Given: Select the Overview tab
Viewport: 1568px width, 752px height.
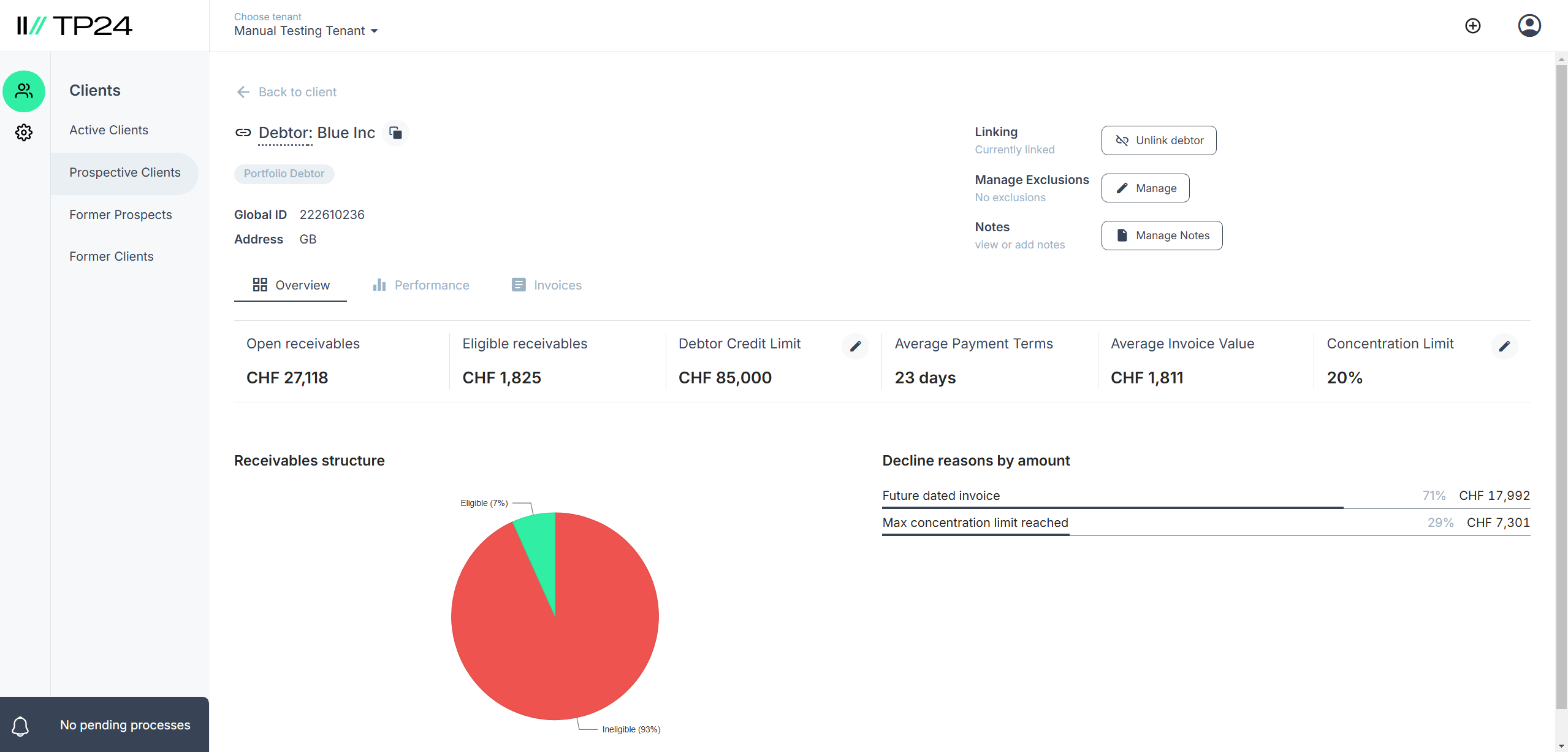Looking at the screenshot, I should point(291,285).
